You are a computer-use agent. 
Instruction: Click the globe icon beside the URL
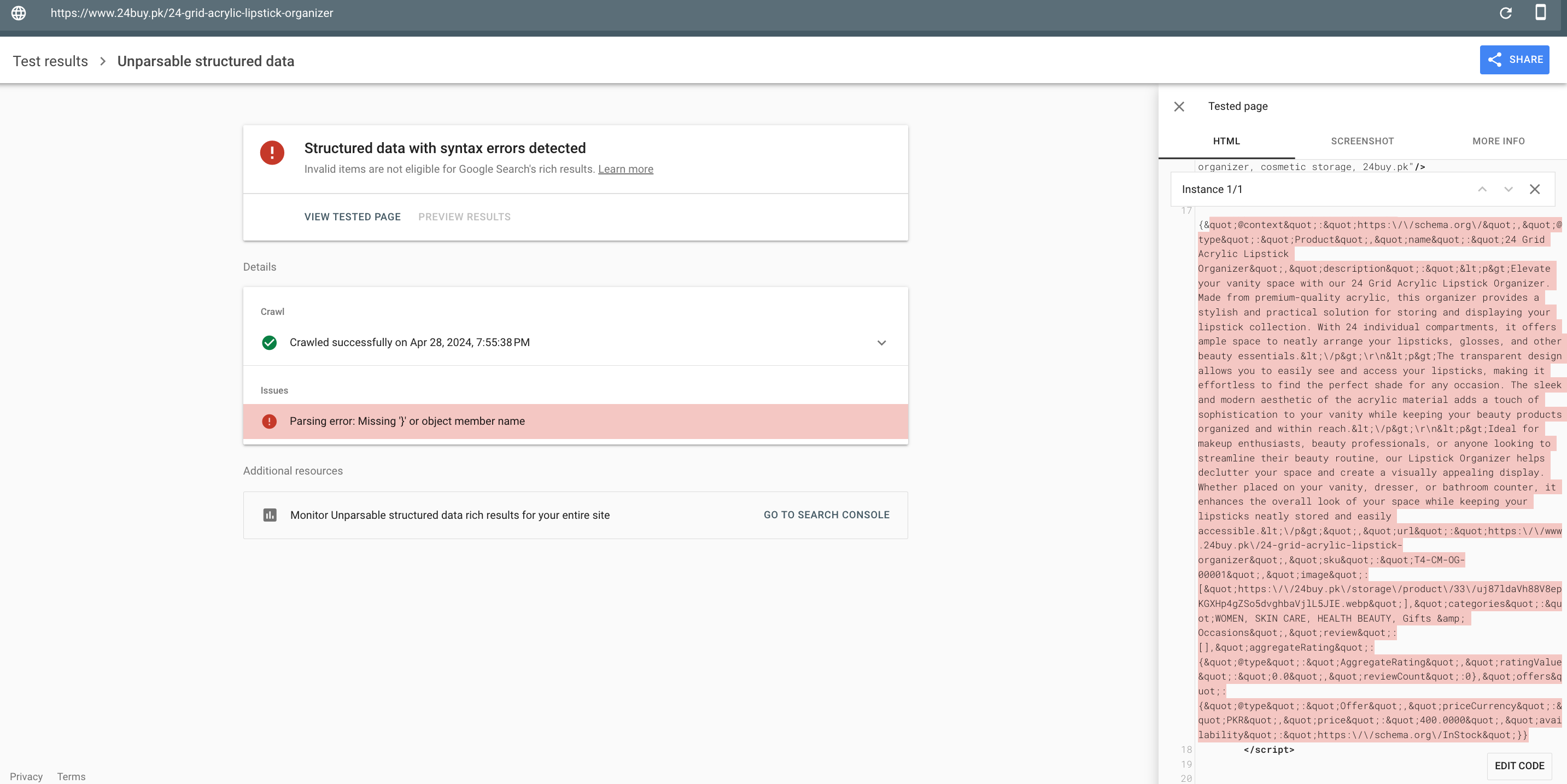19,13
